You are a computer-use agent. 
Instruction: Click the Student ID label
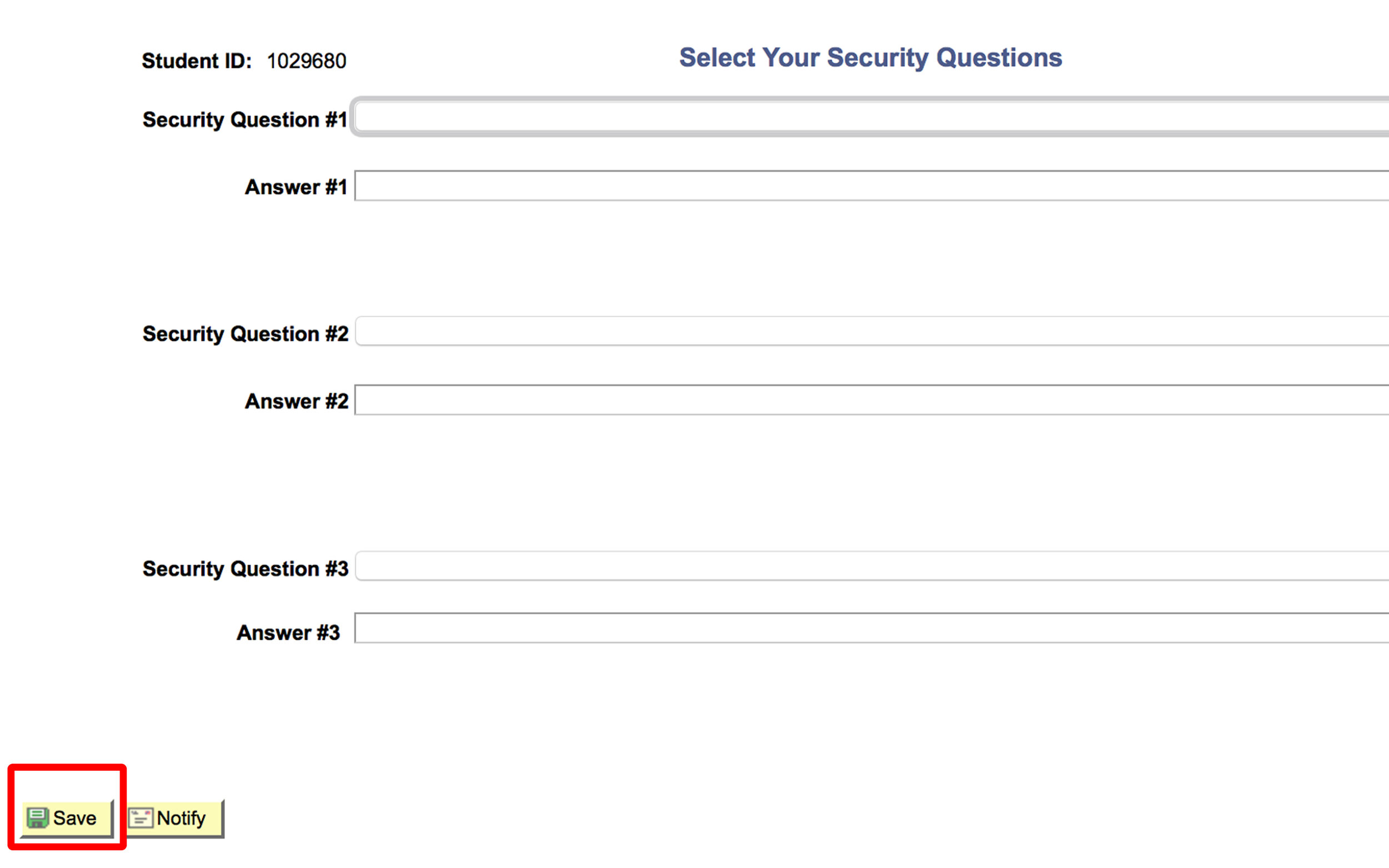(197, 61)
